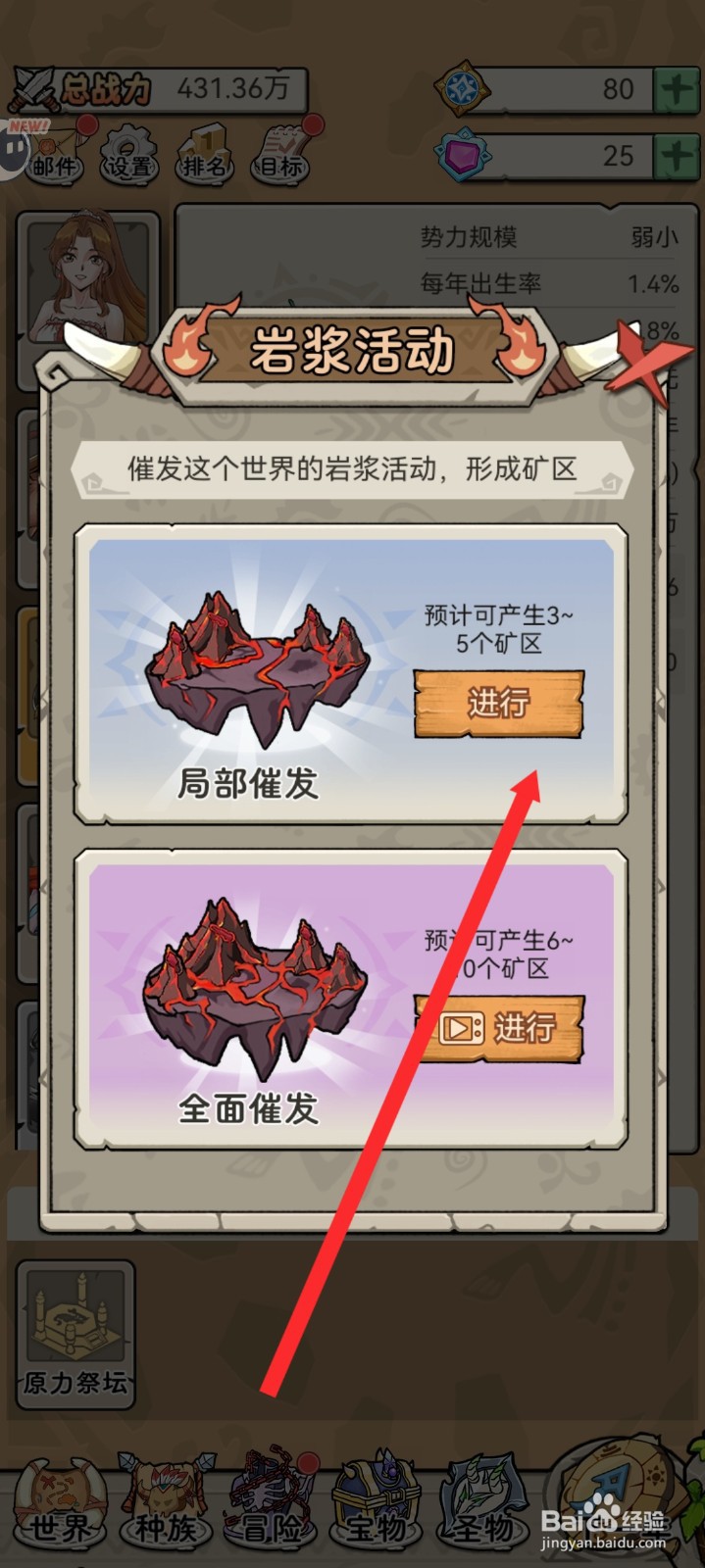Switch to the 宝物 tab
Screen dimensions: 705x1568
point(378,1500)
